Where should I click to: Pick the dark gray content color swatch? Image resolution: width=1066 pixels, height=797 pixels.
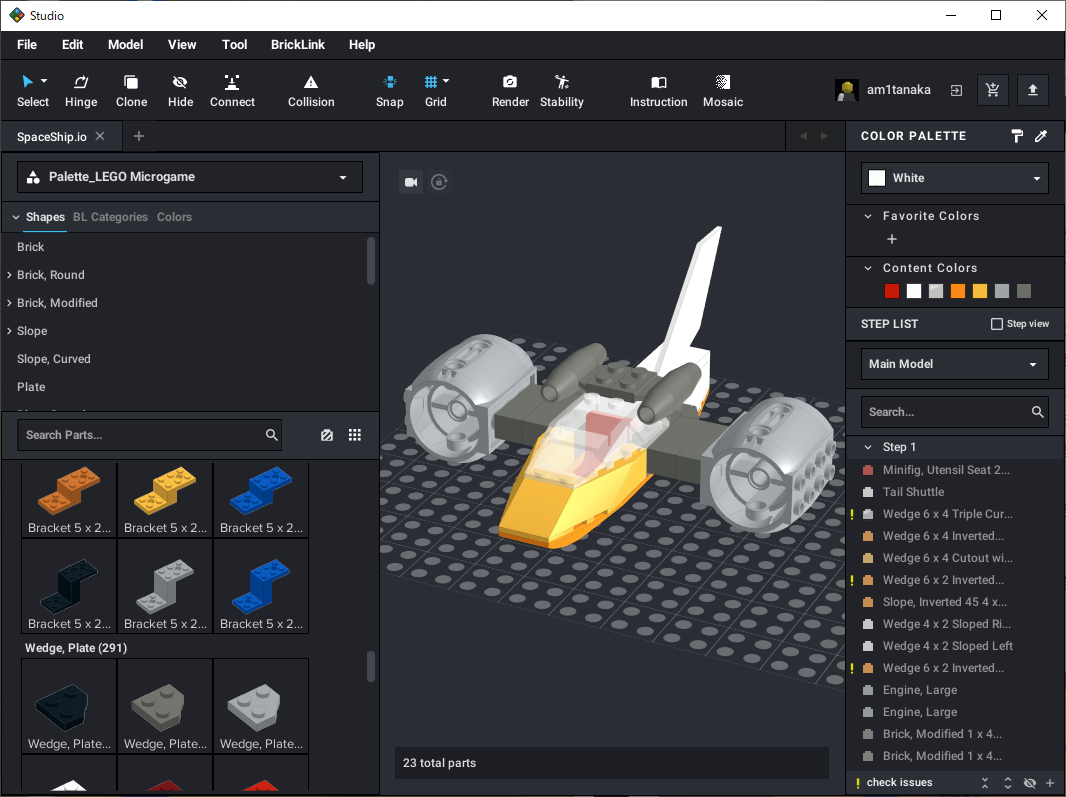point(1023,291)
